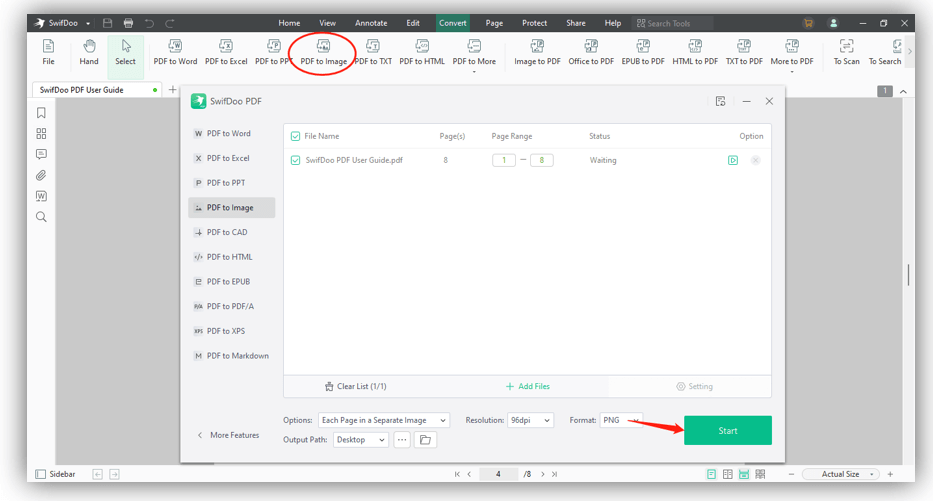Open the Resolution 96dpi dropdown

click(530, 420)
